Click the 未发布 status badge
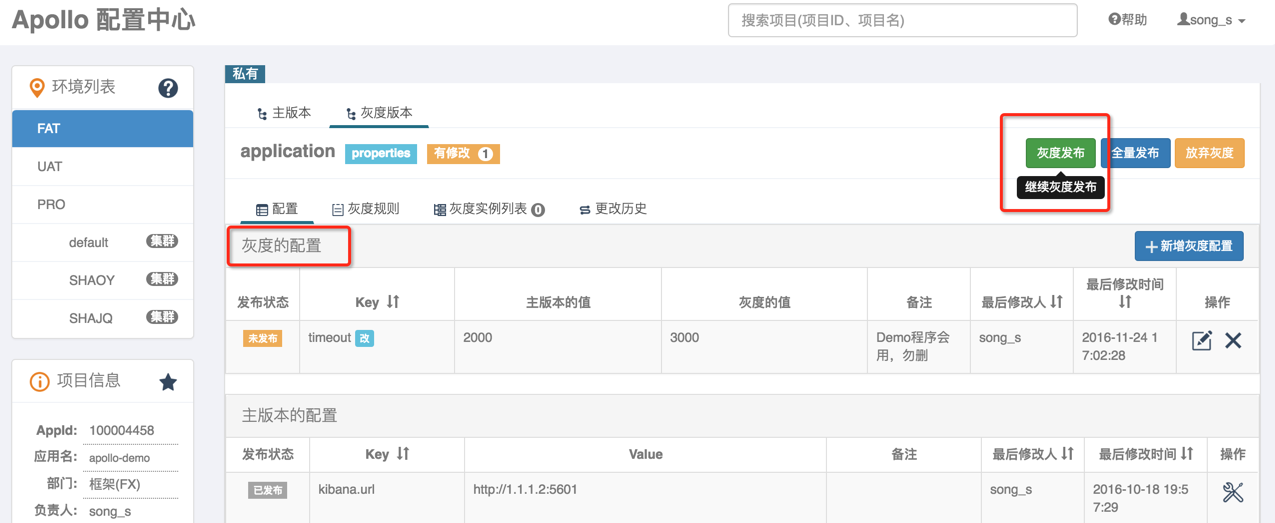 [x=262, y=339]
